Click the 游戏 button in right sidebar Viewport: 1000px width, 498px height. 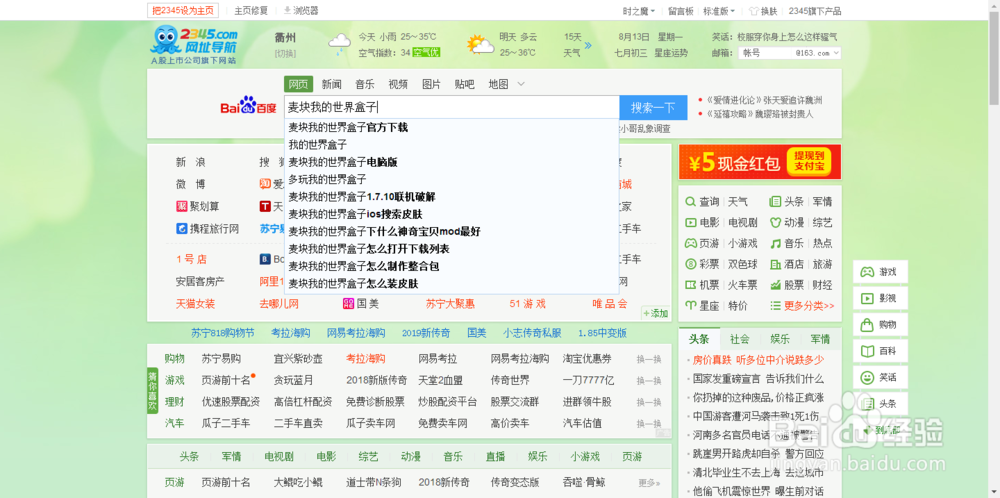[879, 272]
